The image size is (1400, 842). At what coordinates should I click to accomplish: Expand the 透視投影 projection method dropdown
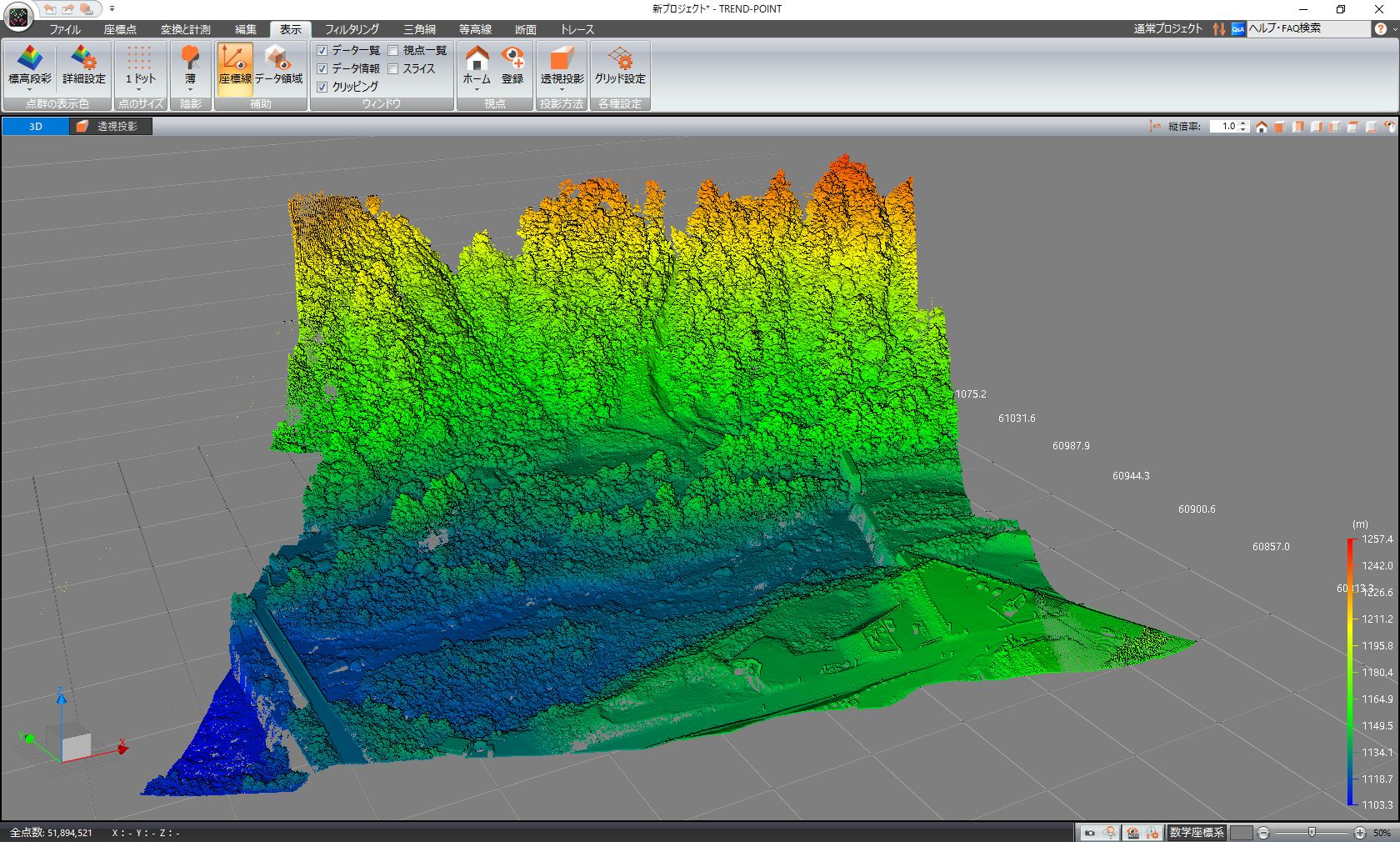(562, 89)
